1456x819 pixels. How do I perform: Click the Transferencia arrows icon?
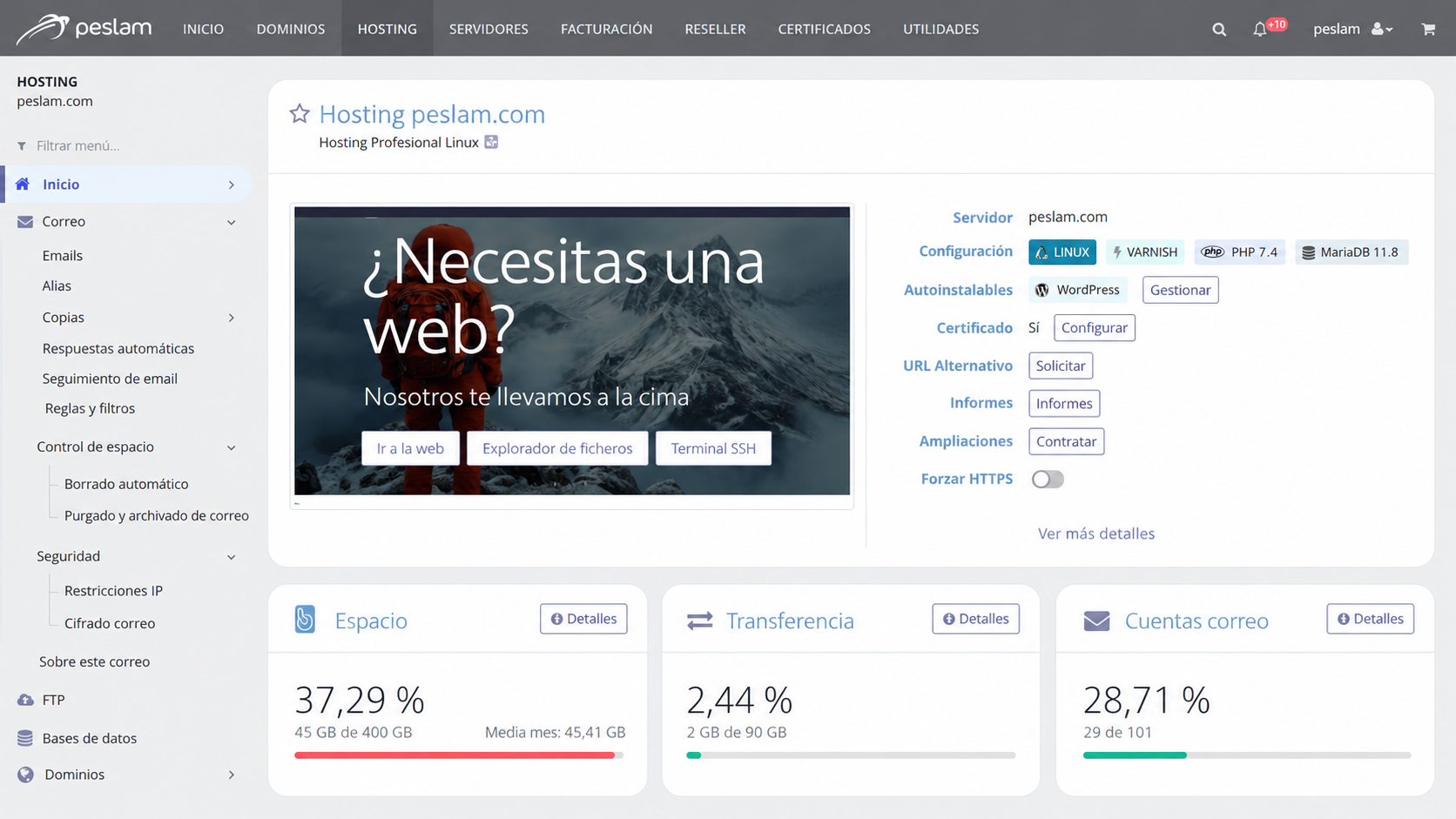(700, 621)
